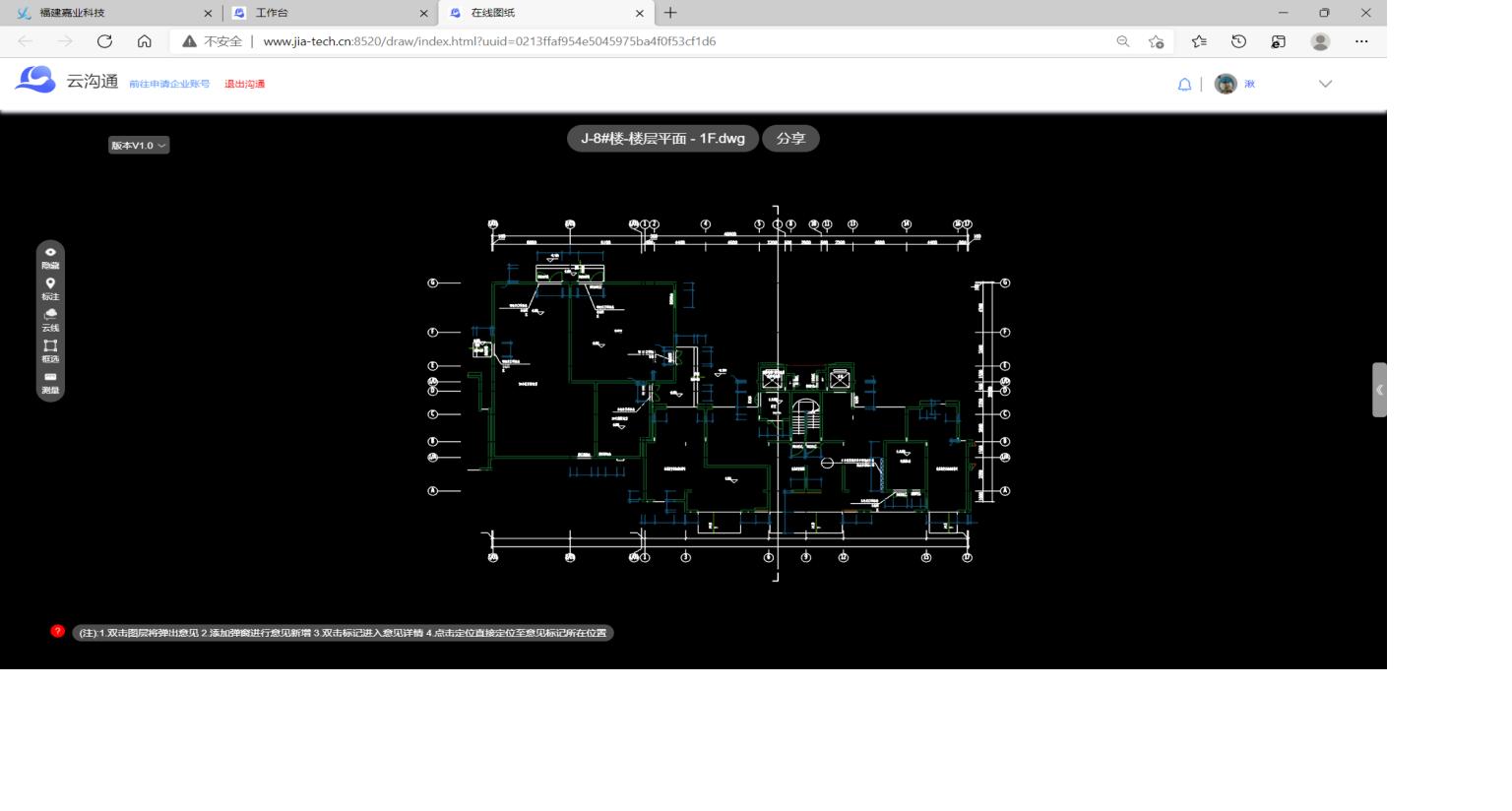The image size is (1512, 811).
Task: Expand the collapsed right side panel handle
Action: click(x=1379, y=390)
